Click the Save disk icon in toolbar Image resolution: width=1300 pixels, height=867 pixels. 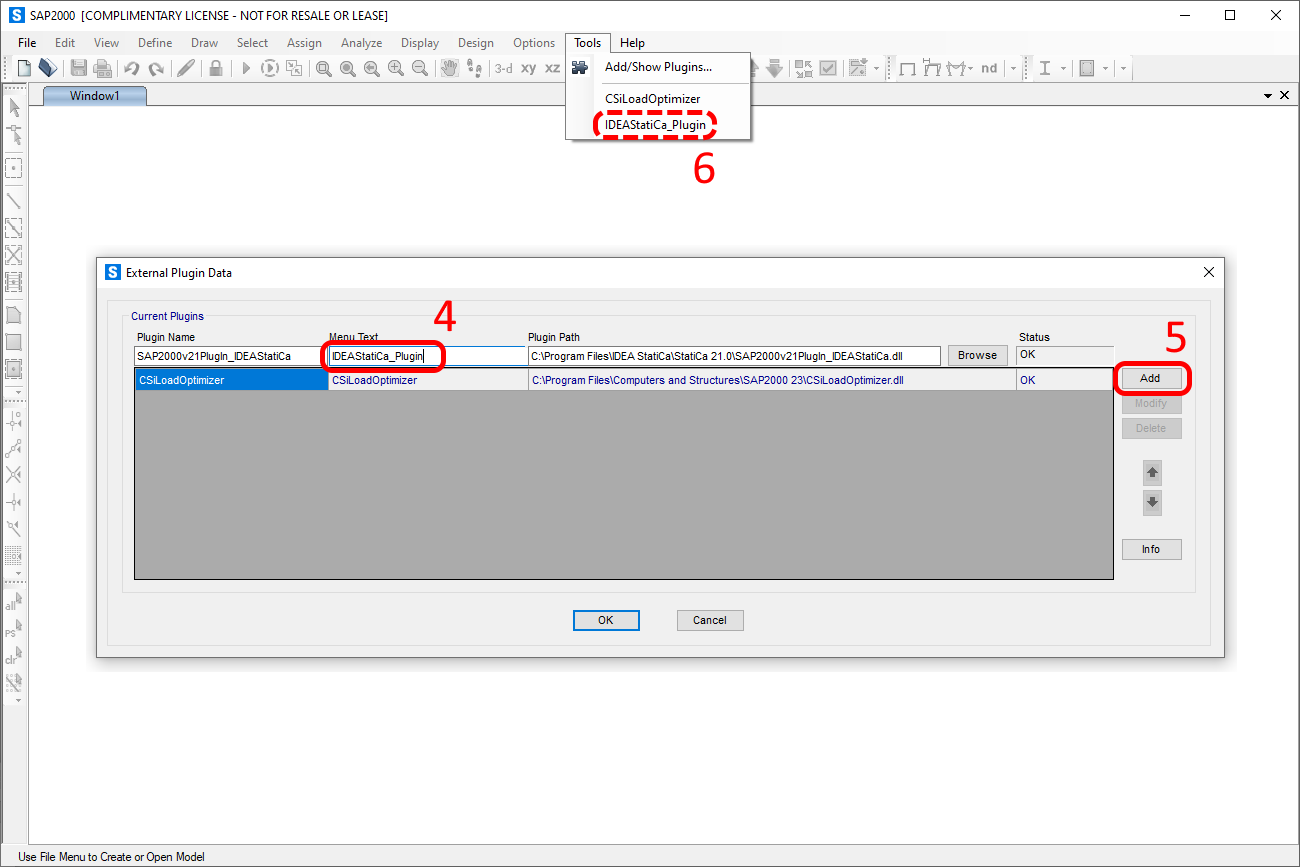[78, 68]
